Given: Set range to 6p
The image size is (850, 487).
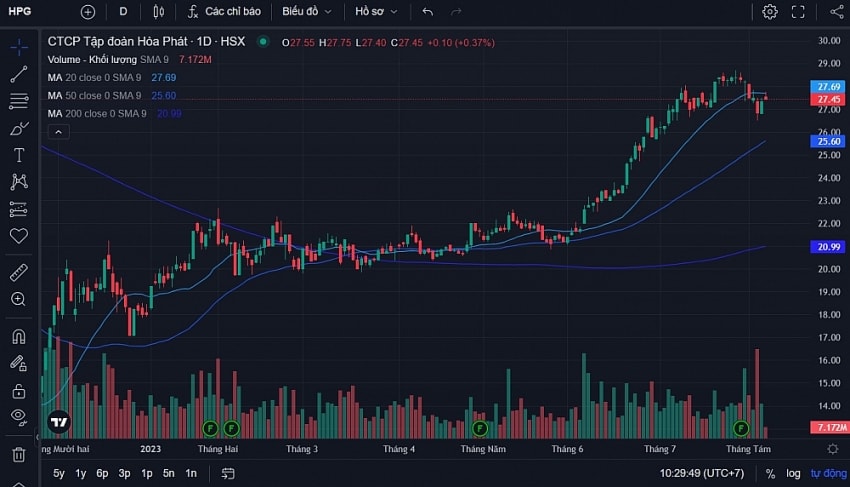Looking at the screenshot, I should (x=102, y=473).
